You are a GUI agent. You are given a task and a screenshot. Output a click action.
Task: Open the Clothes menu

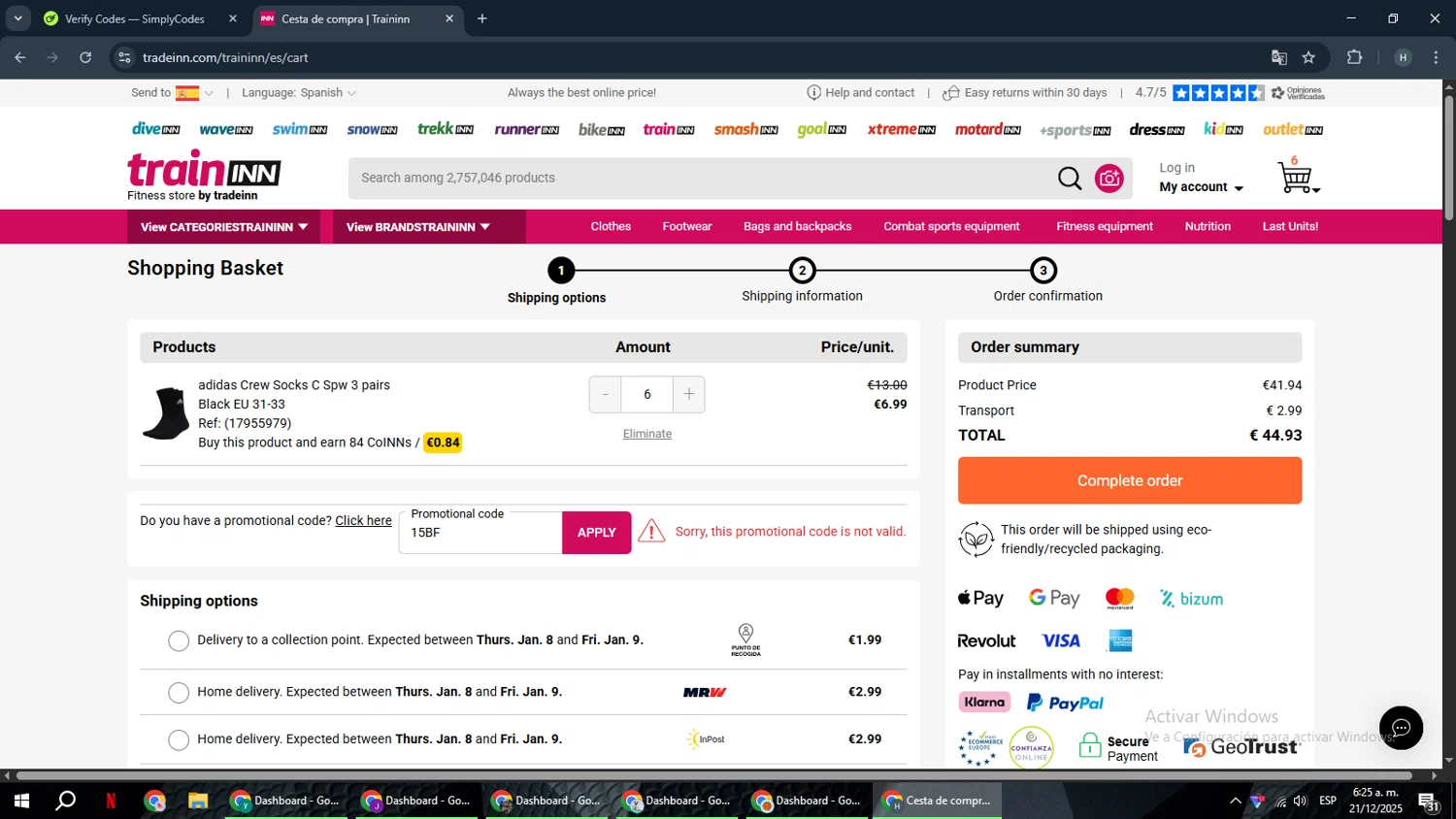pos(611,226)
